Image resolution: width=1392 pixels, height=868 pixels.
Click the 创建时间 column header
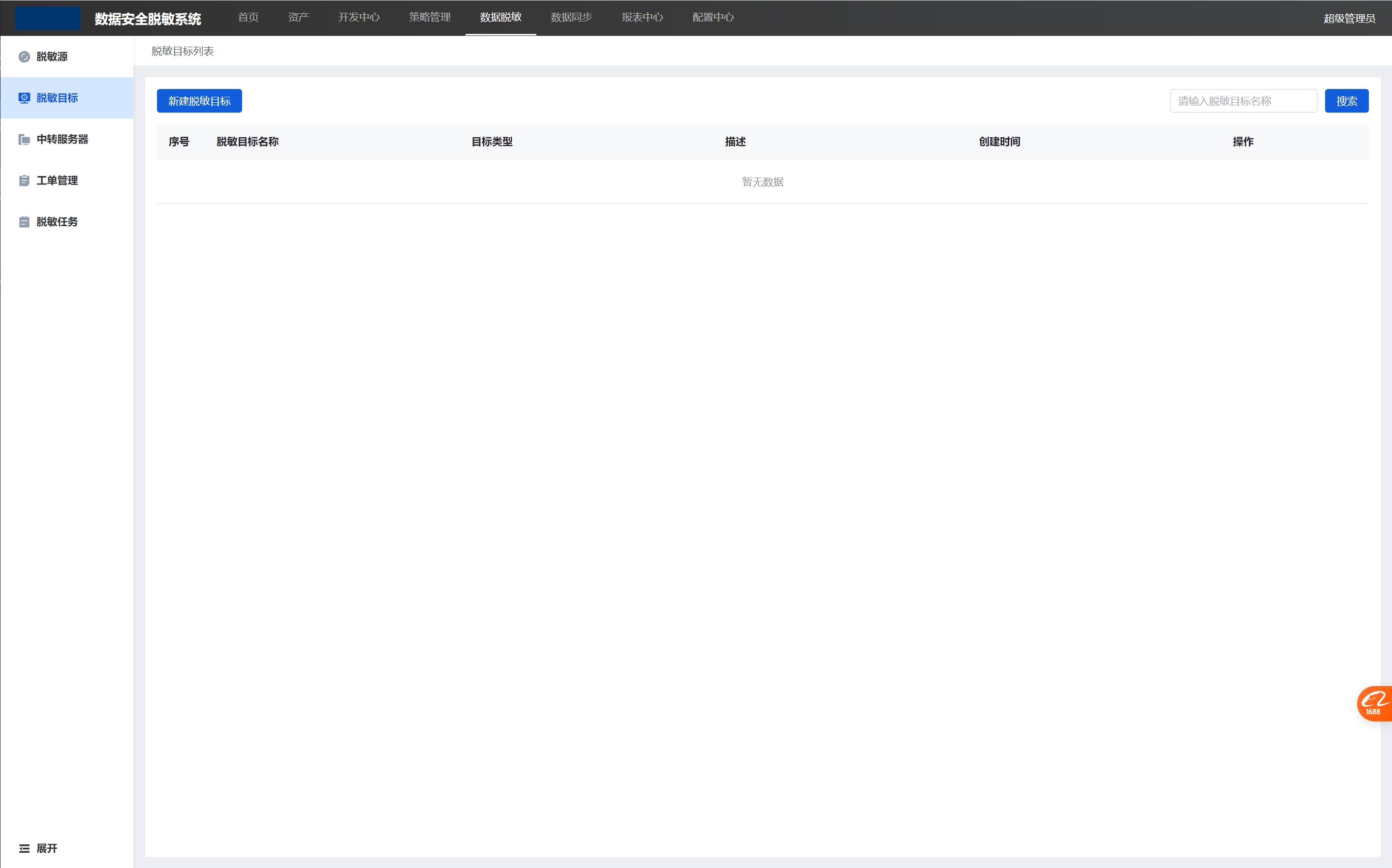click(x=999, y=142)
